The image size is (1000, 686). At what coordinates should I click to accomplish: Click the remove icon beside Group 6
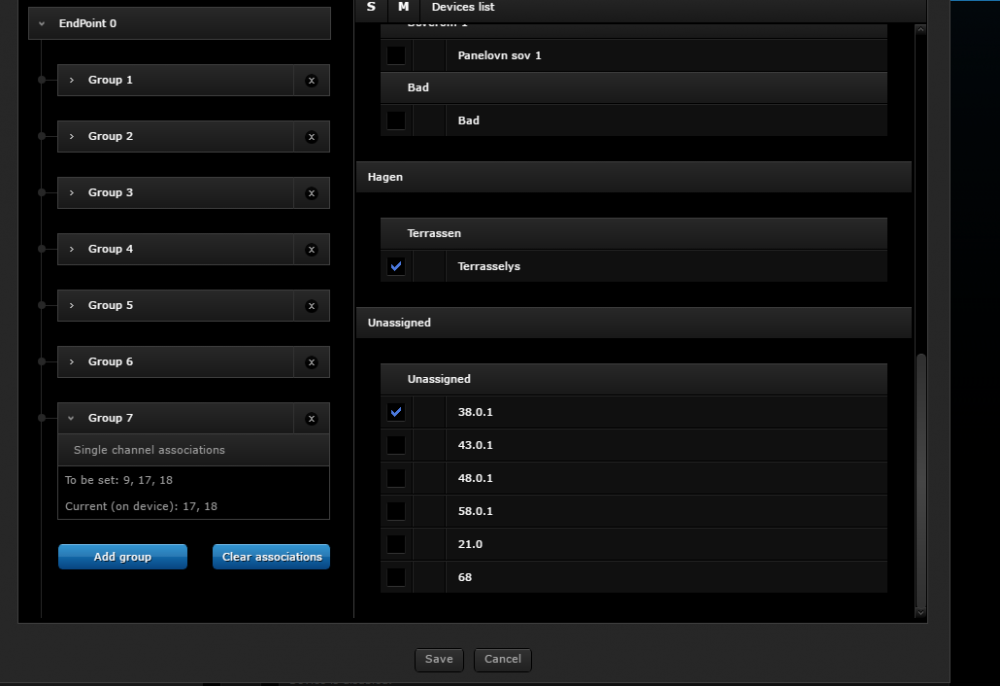click(311, 362)
